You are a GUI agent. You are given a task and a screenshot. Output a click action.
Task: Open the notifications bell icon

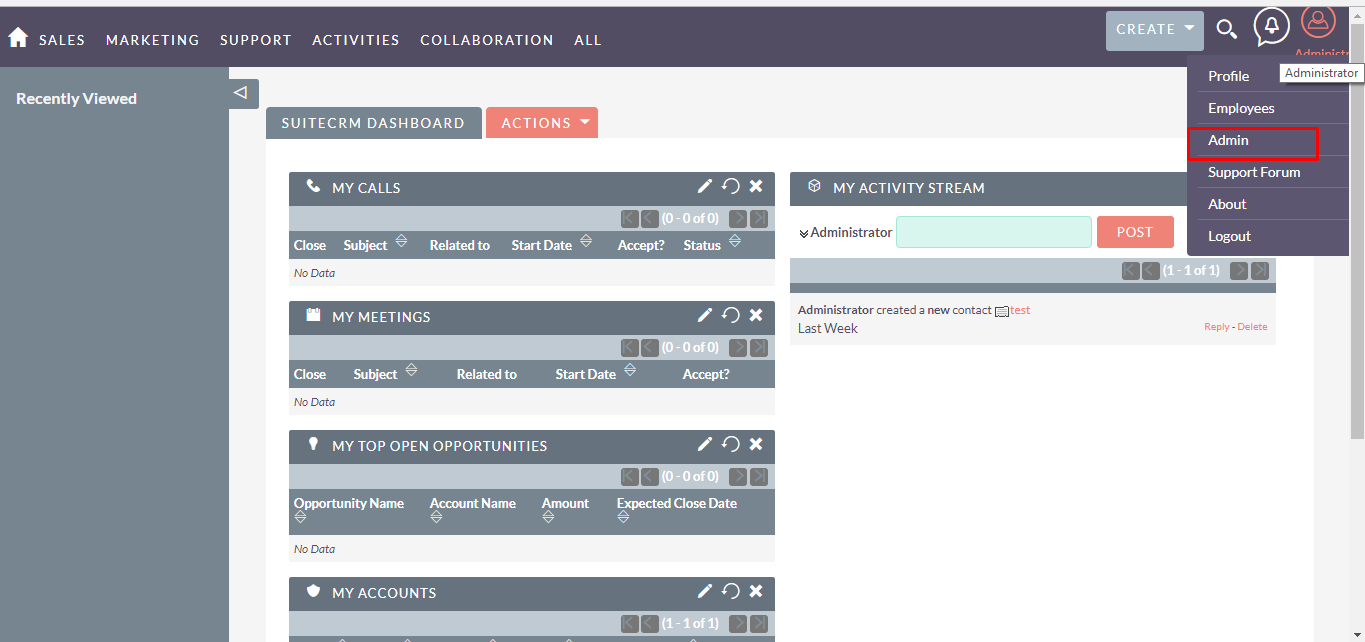pyautogui.click(x=1271, y=27)
